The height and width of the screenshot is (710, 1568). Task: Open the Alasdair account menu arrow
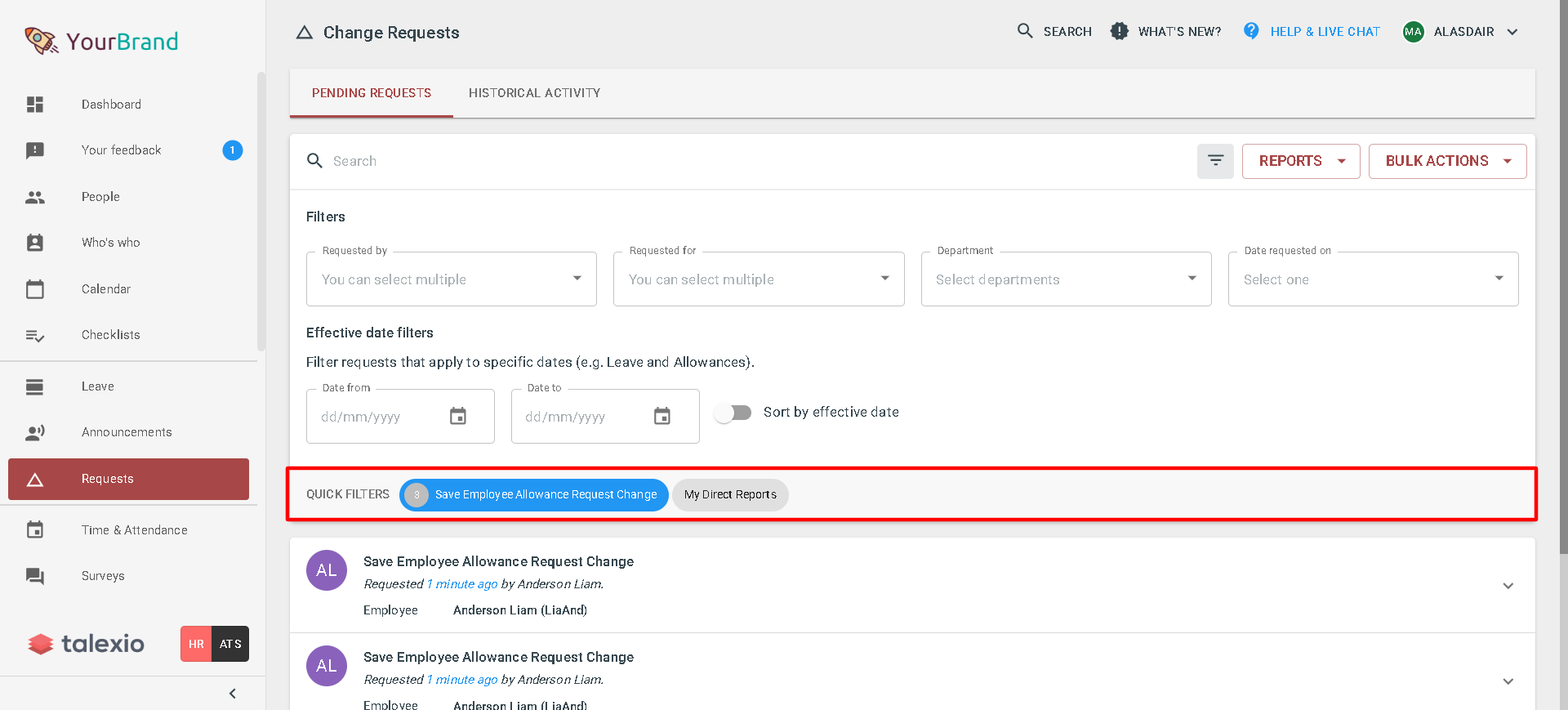1512,32
